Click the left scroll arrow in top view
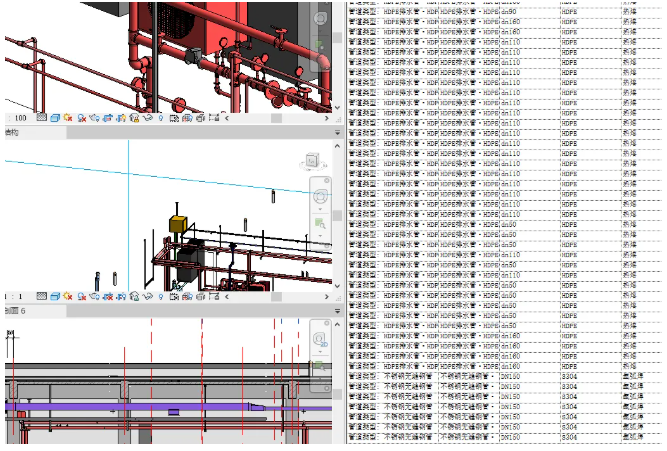Image resolution: width=667 pixels, height=451 pixels. [x=227, y=118]
